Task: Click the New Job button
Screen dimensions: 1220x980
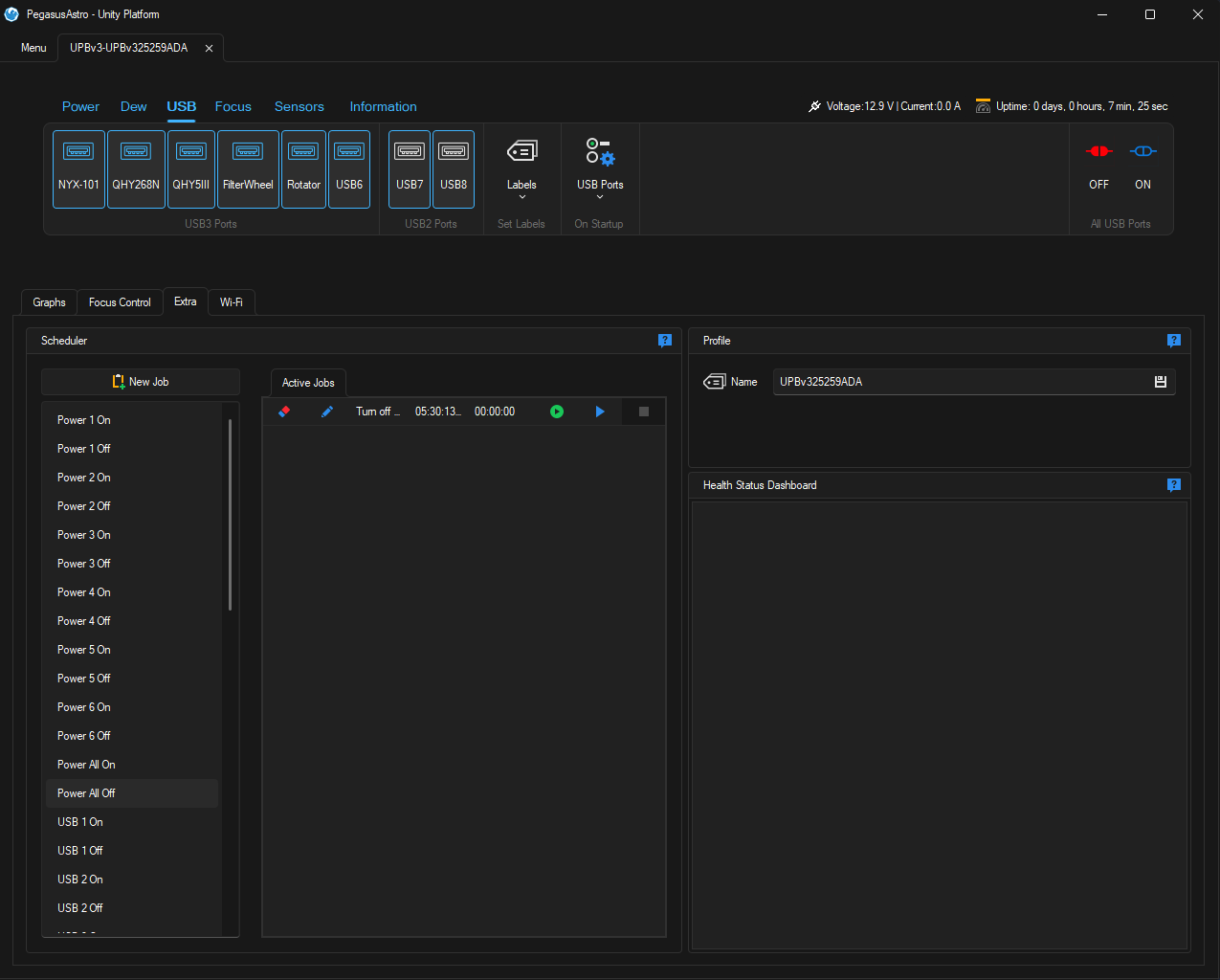Action: coord(141,382)
